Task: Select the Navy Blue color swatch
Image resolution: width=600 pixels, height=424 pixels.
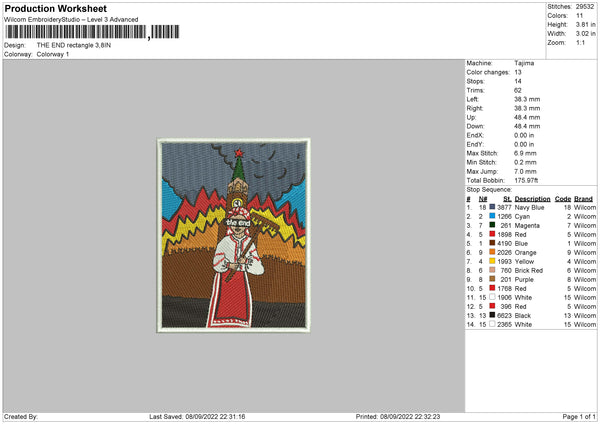Action: [492, 207]
